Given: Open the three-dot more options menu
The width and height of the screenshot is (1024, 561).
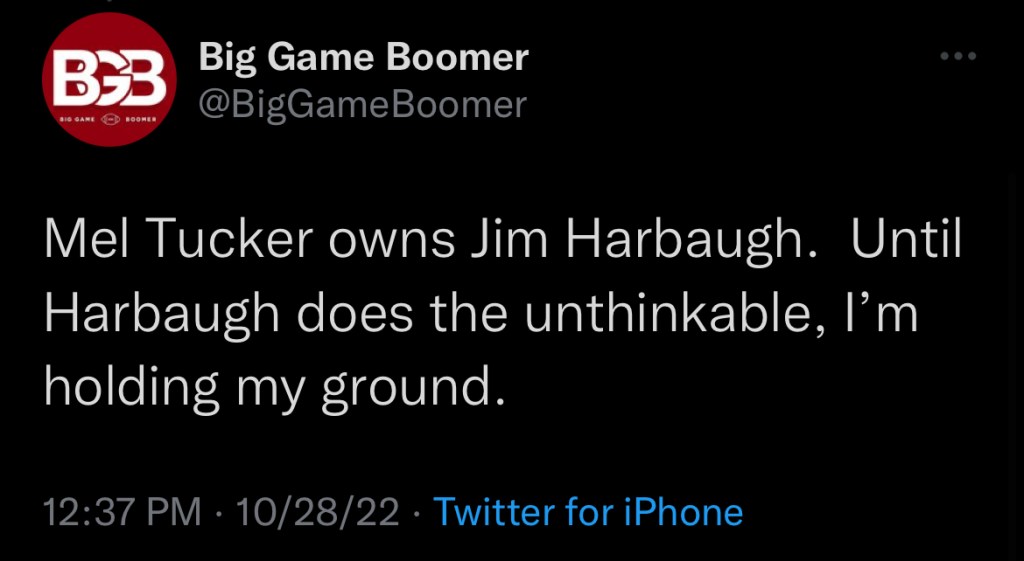Looking at the screenshot, I should click(x=958, y=57).
